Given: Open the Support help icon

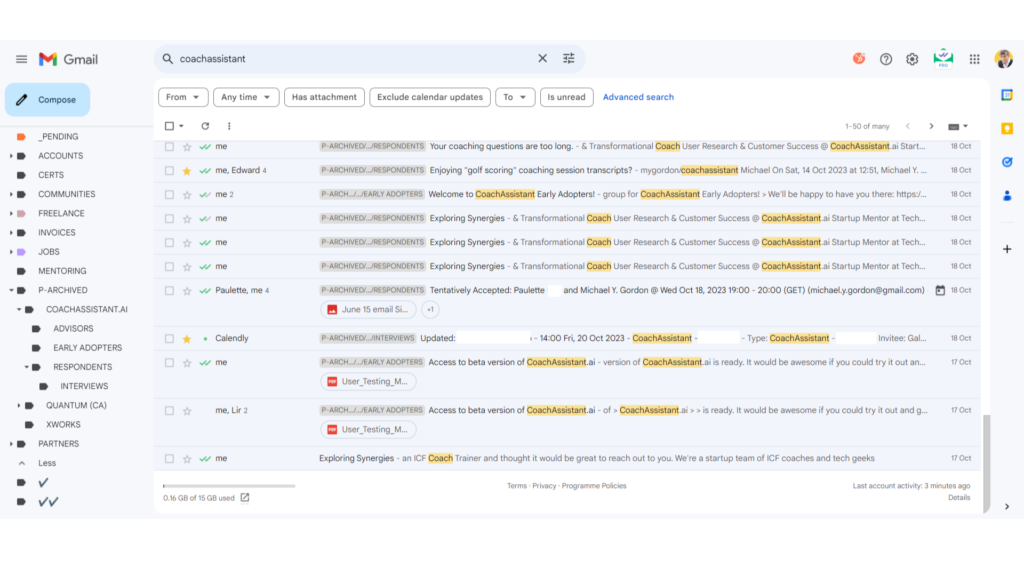Looking at the screenshot, I should pyautogui.click(x=886, y=59).
